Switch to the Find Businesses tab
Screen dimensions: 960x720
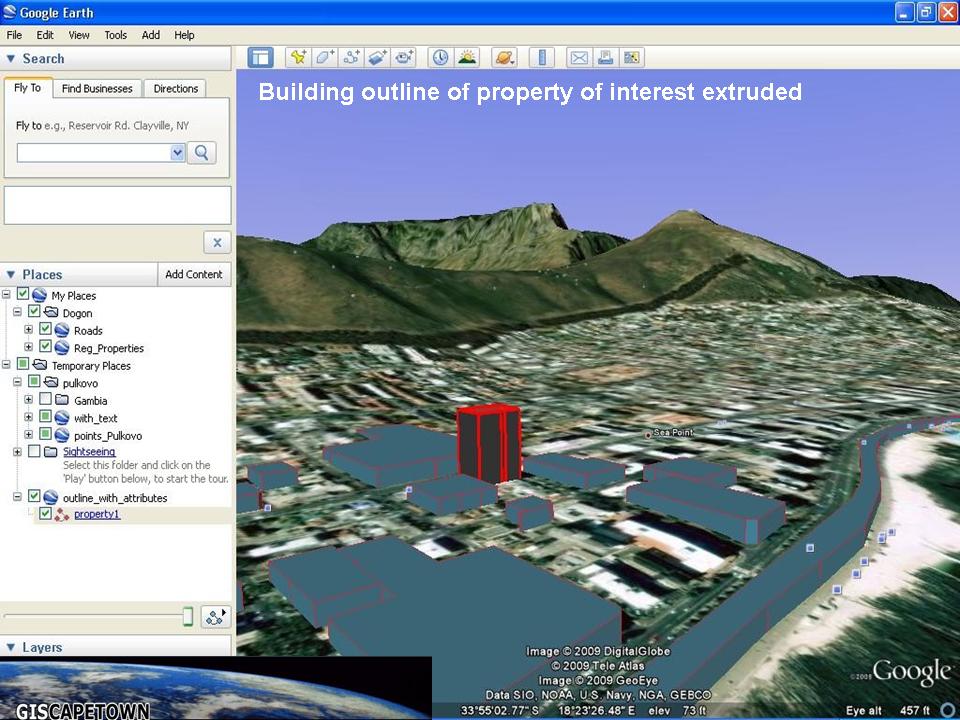(97, 88)
